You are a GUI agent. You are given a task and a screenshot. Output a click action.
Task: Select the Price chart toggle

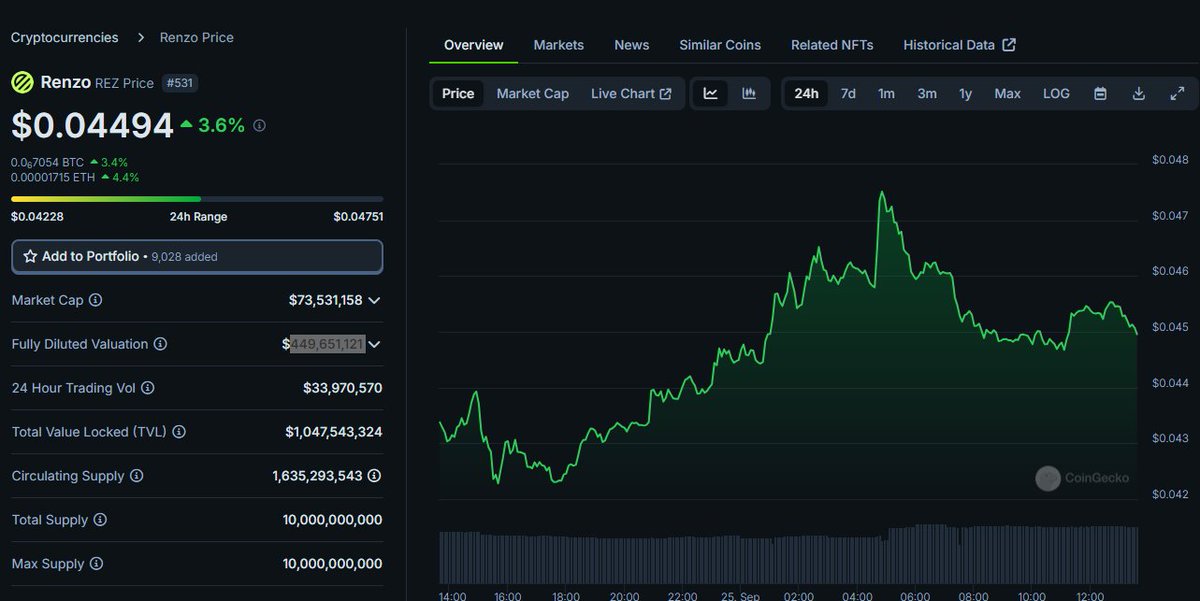(458, 93)
